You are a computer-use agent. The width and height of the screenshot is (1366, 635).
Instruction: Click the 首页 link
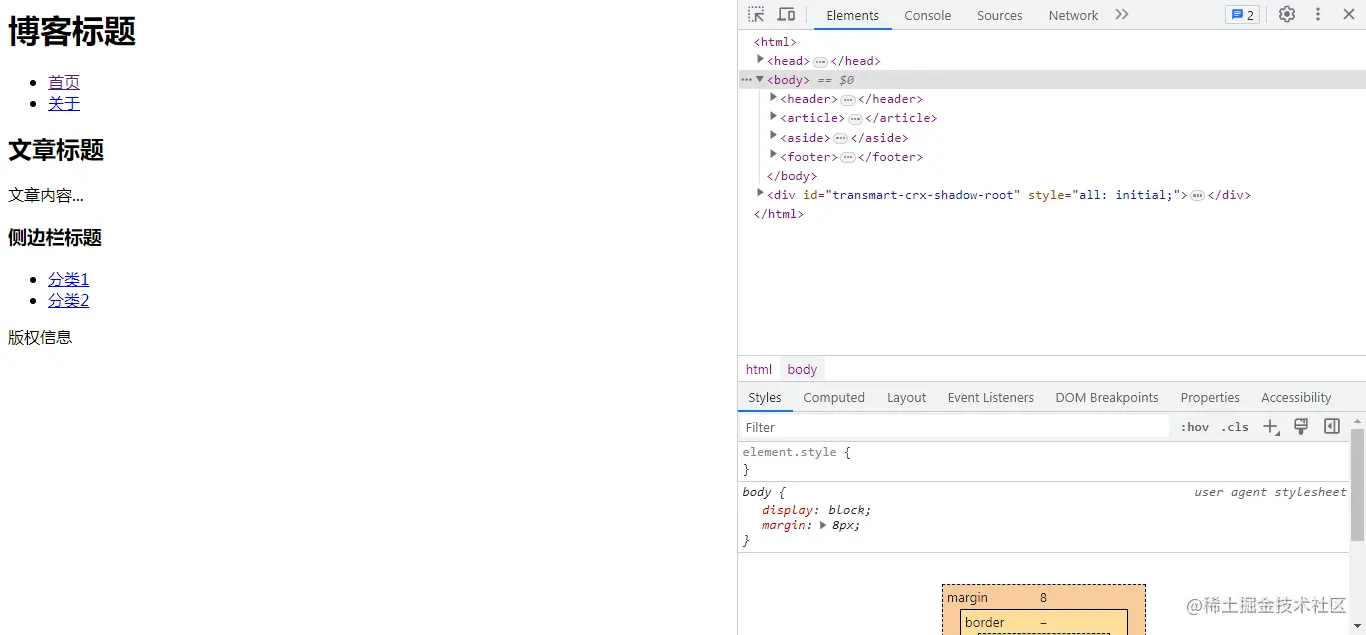(64, 82)
